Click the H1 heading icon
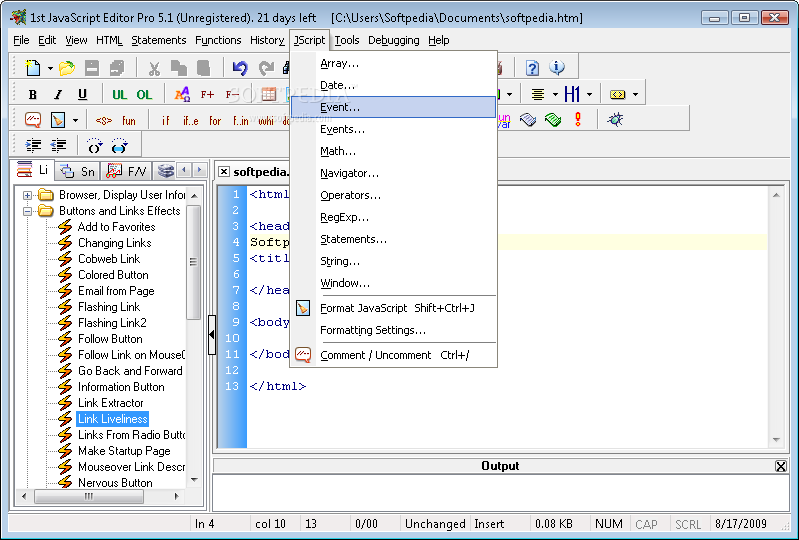 (x=572, y=94)
